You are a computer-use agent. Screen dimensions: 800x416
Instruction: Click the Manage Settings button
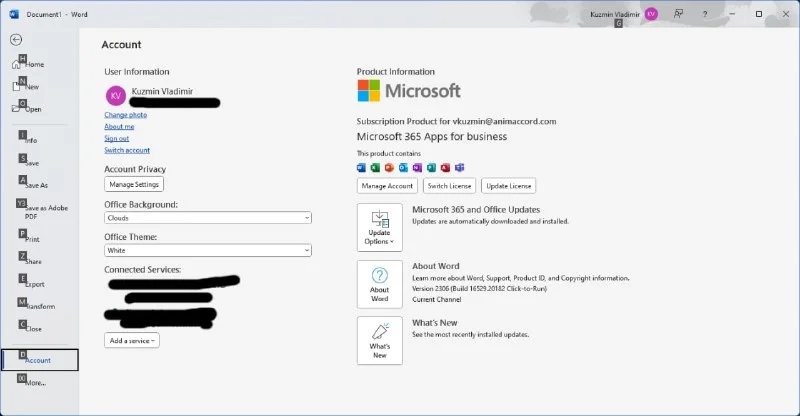(x=133, y=185)
